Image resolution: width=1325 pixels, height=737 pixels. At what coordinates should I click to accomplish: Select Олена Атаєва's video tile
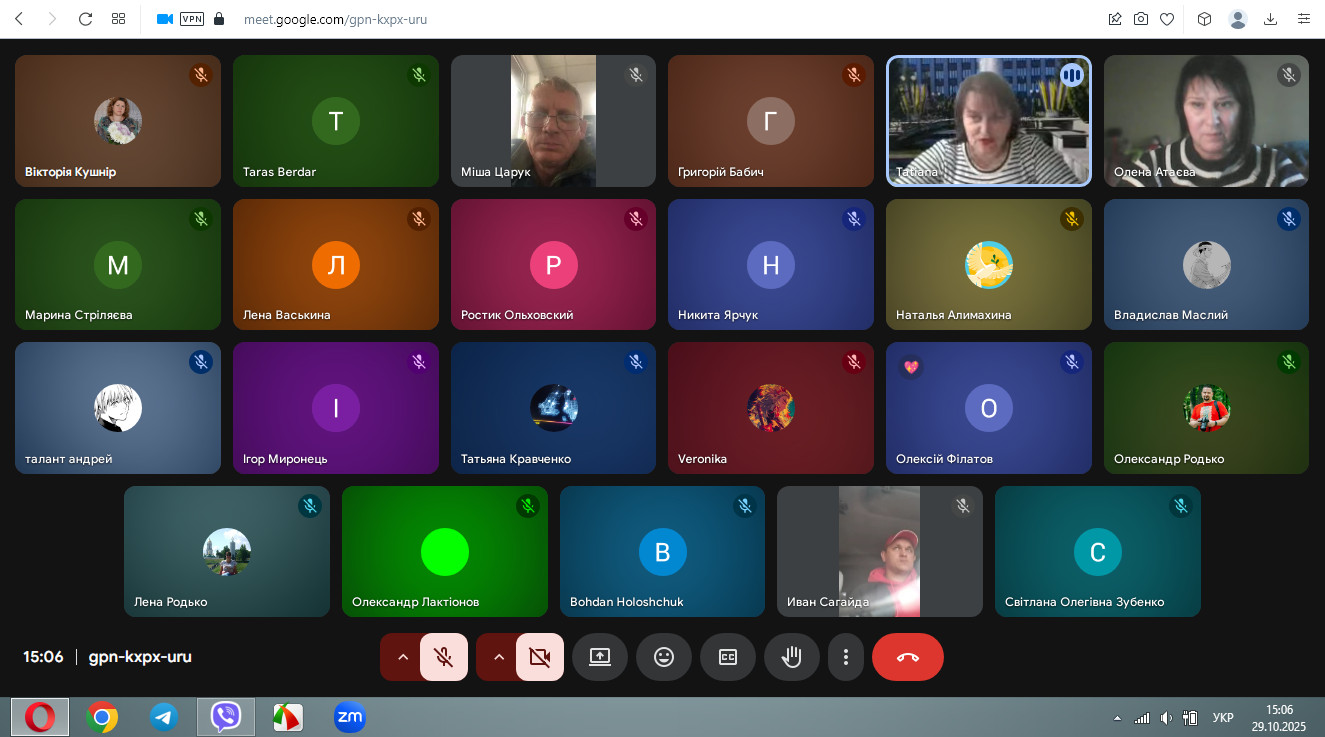pos(1206,121)
